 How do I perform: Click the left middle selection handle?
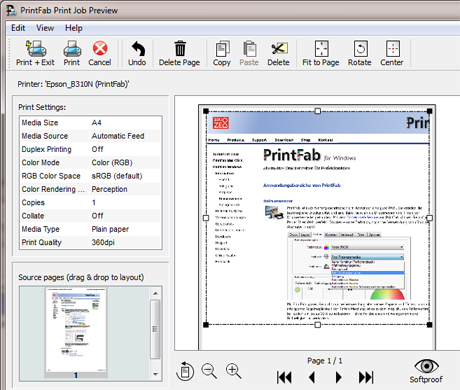click(x=206, y=218)
